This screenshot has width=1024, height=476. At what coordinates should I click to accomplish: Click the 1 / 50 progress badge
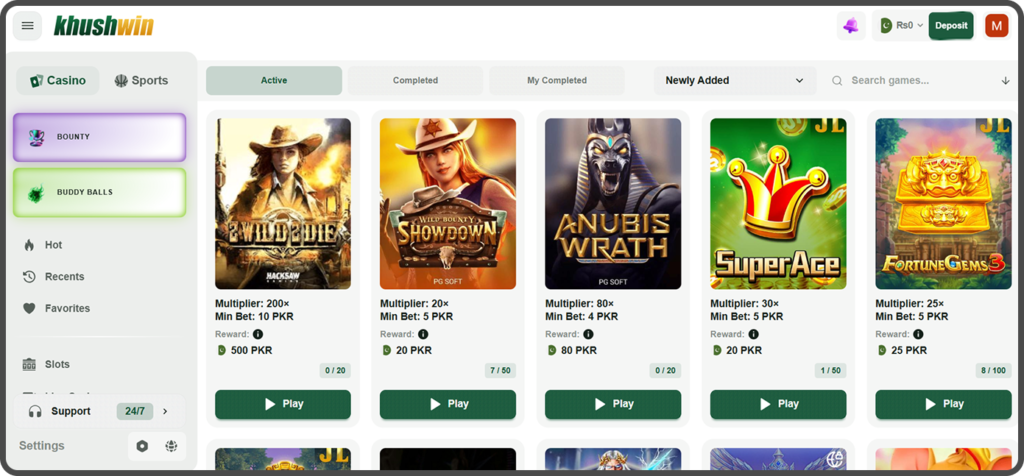point(831,370)
